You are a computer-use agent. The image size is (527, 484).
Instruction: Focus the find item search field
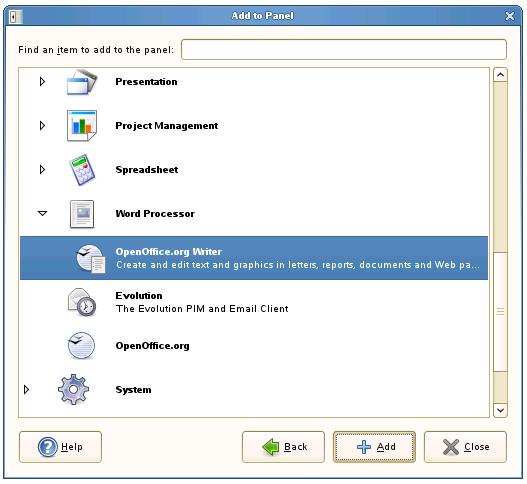click(344, 50)
